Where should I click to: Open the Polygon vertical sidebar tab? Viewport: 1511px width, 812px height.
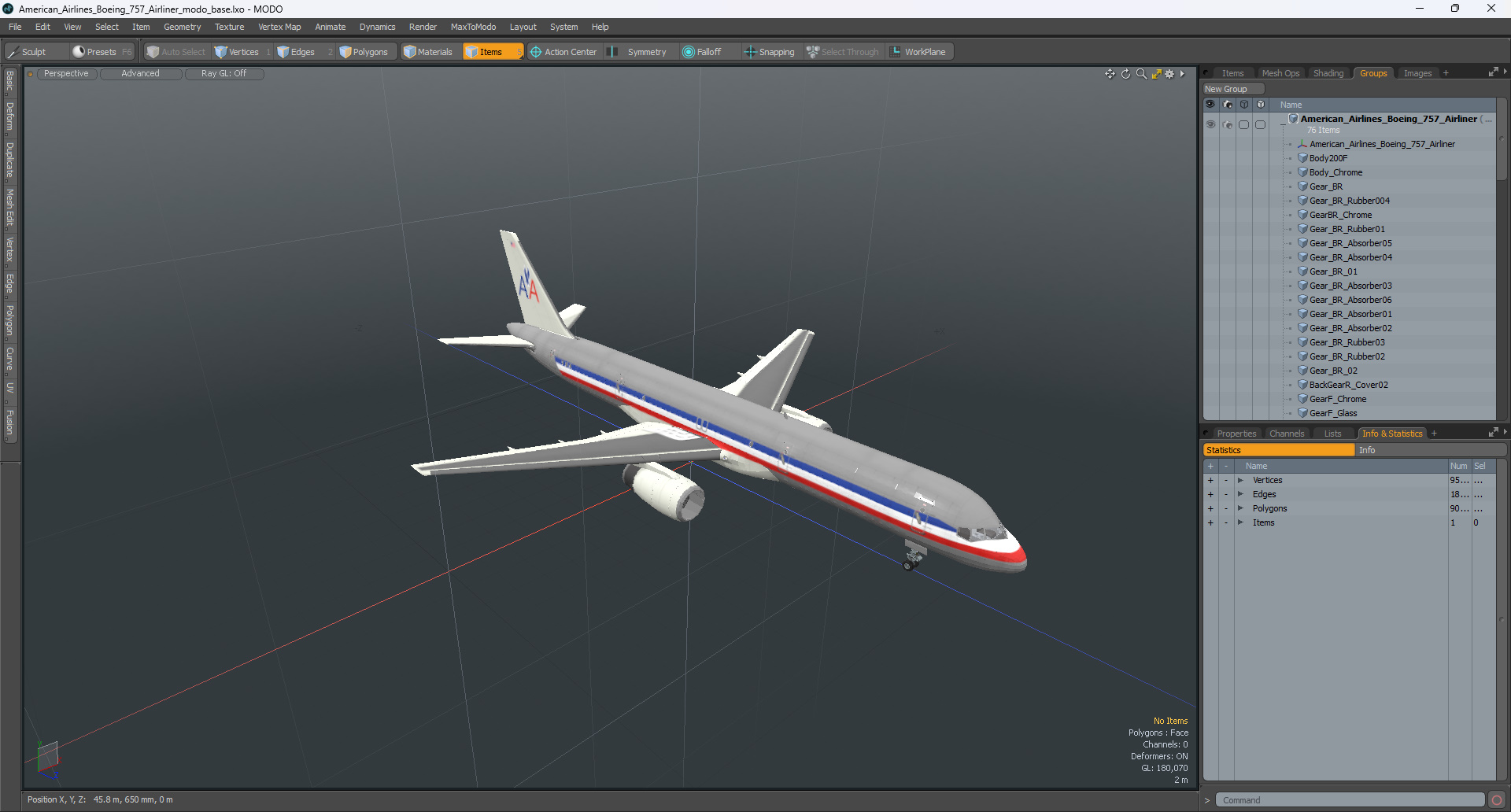9,321
